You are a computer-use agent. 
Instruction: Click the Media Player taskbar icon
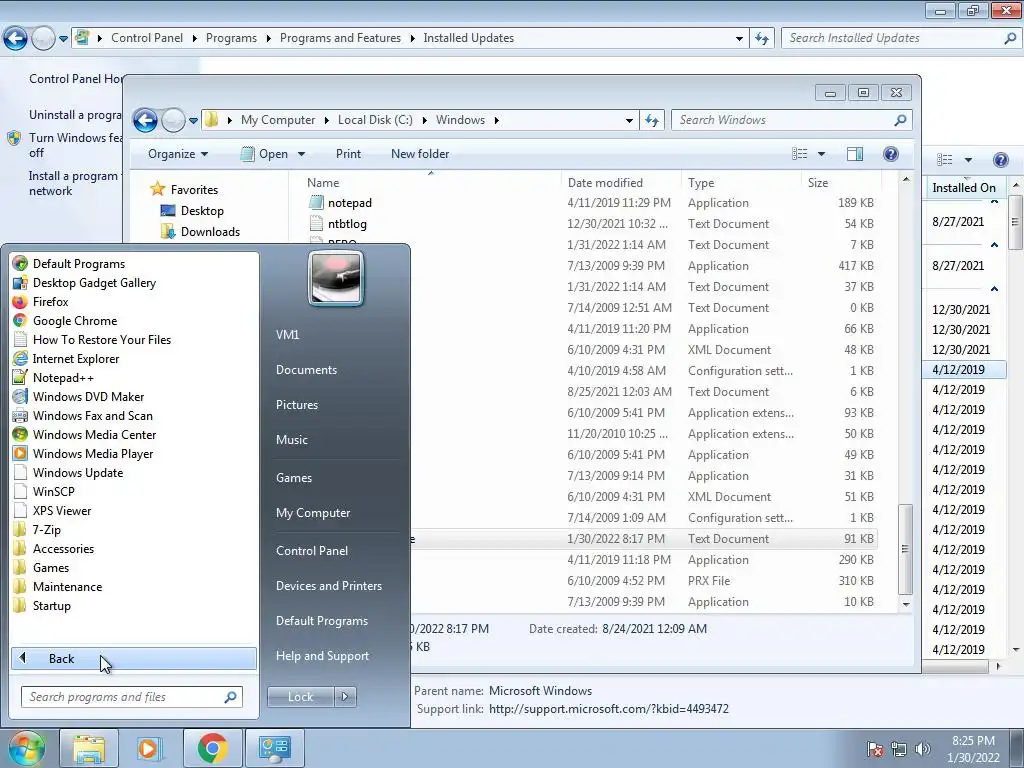149,748
